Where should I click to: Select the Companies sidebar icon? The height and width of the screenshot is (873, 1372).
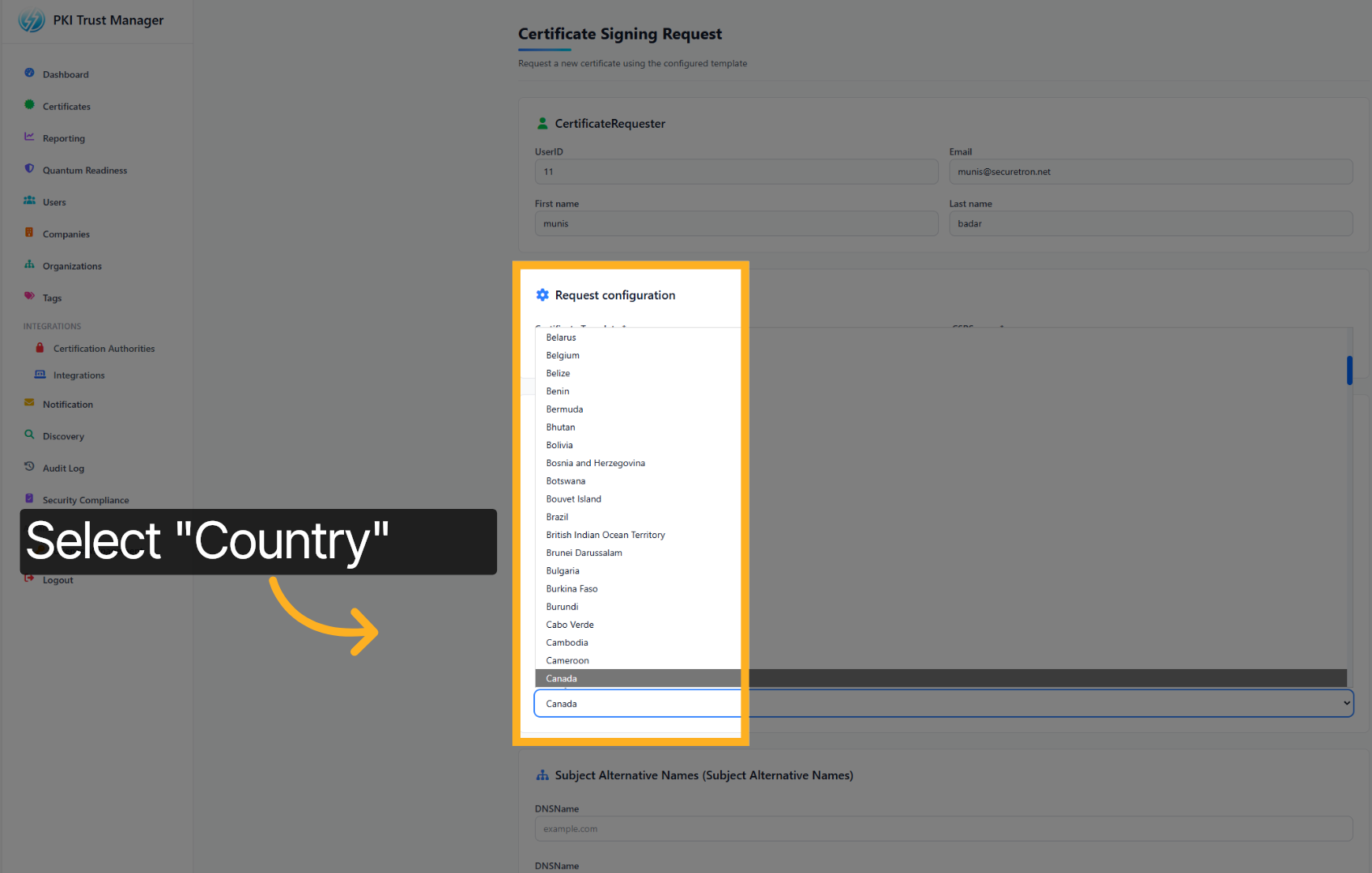click(30, 234)
